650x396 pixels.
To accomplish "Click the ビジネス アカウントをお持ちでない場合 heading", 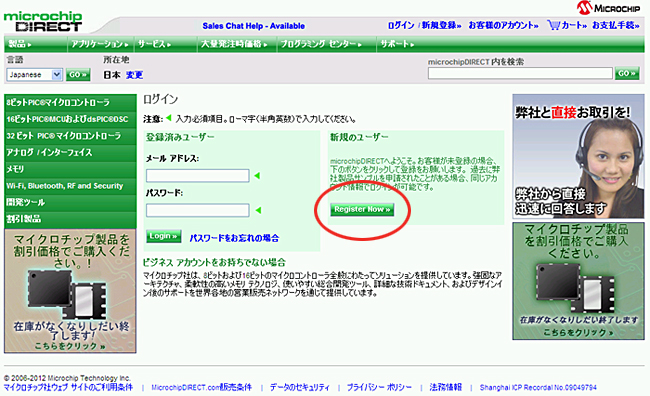I will pyautogui.click(x=214, y=262).
